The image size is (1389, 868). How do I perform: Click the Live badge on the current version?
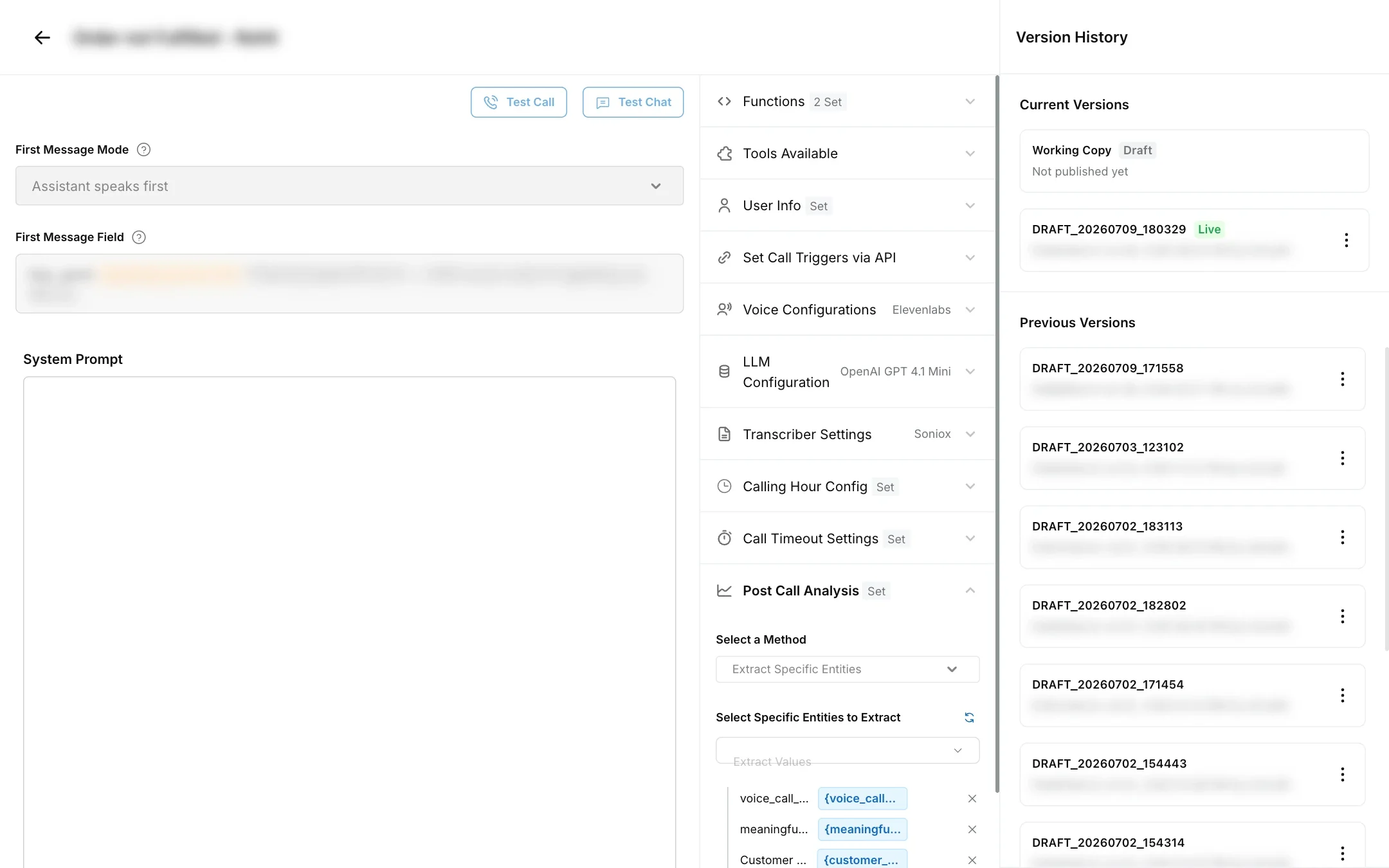1209,230
